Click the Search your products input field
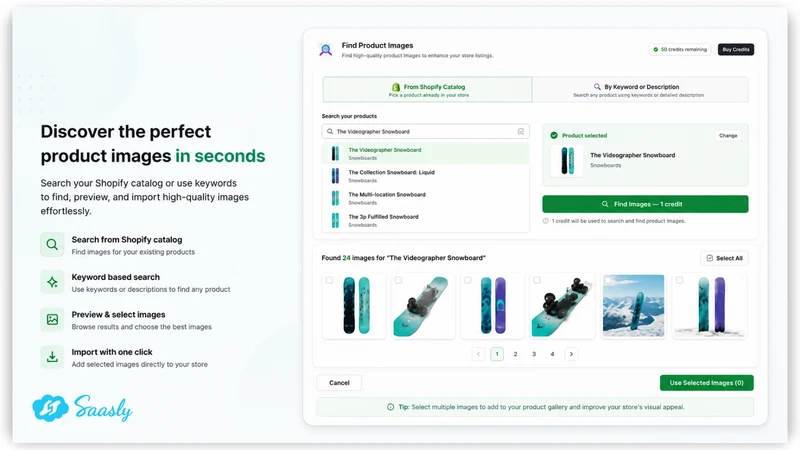 tap(426, 132)
